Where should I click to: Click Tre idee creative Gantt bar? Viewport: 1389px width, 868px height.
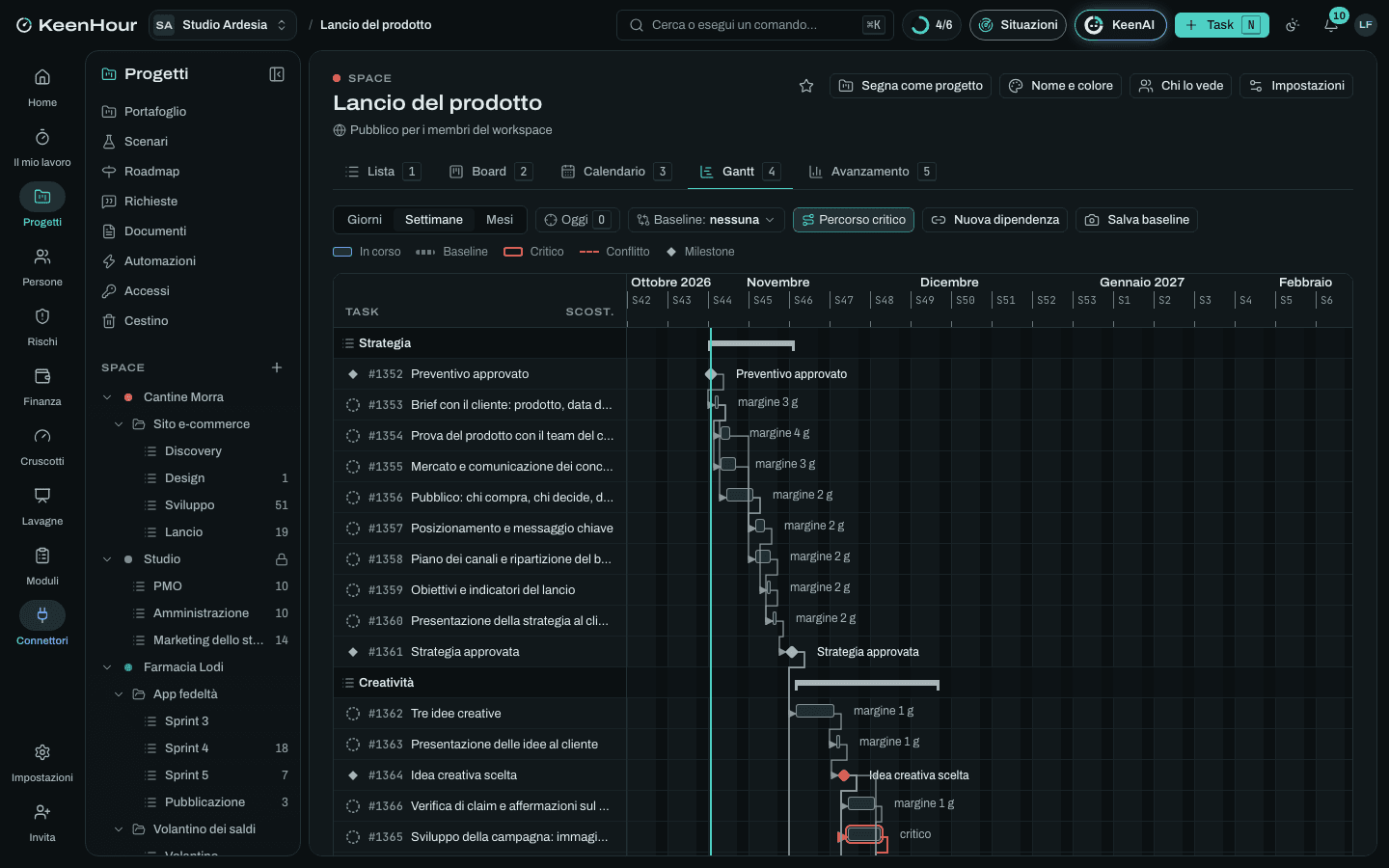click(x=814, y=711)
